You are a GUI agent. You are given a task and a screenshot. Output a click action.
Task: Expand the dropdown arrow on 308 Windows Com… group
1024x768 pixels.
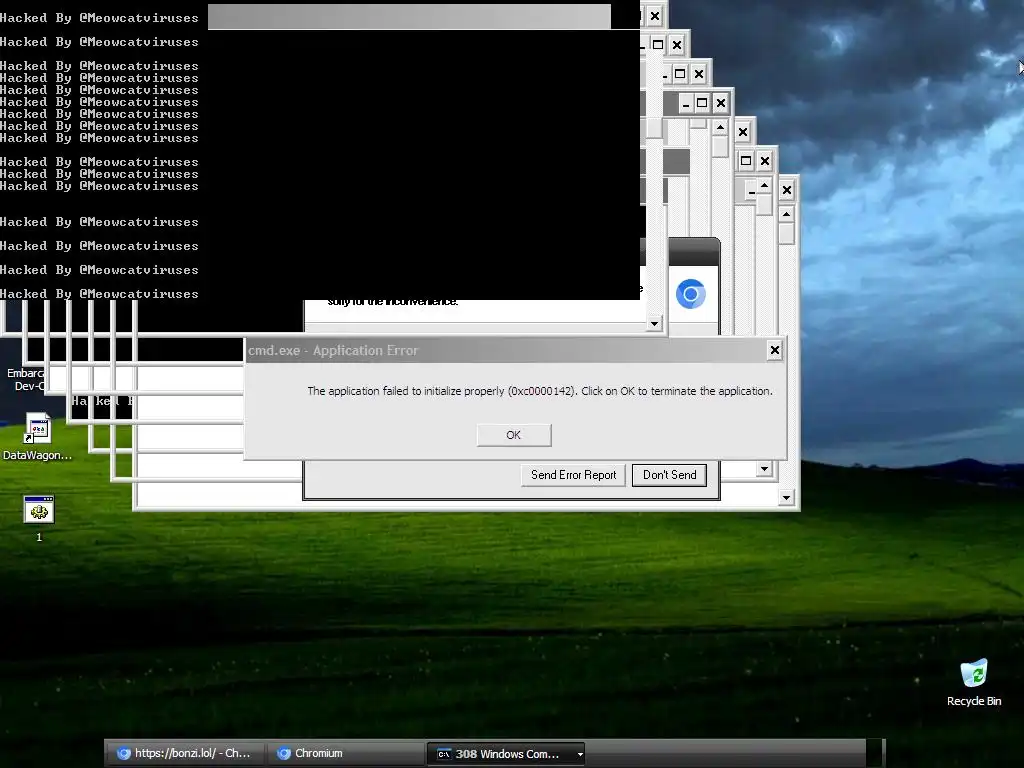pos(579,754)
